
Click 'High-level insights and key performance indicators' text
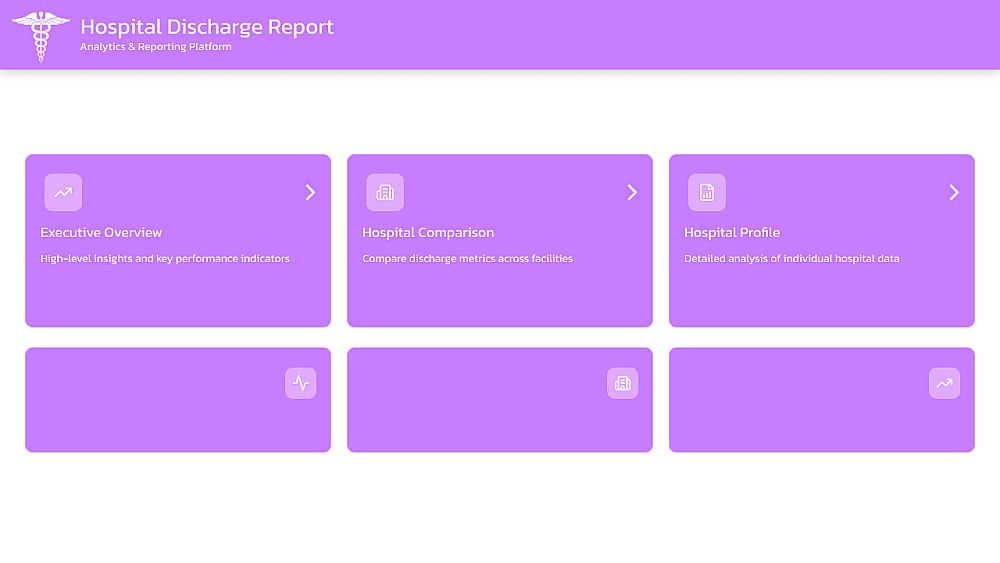point(165,258)
